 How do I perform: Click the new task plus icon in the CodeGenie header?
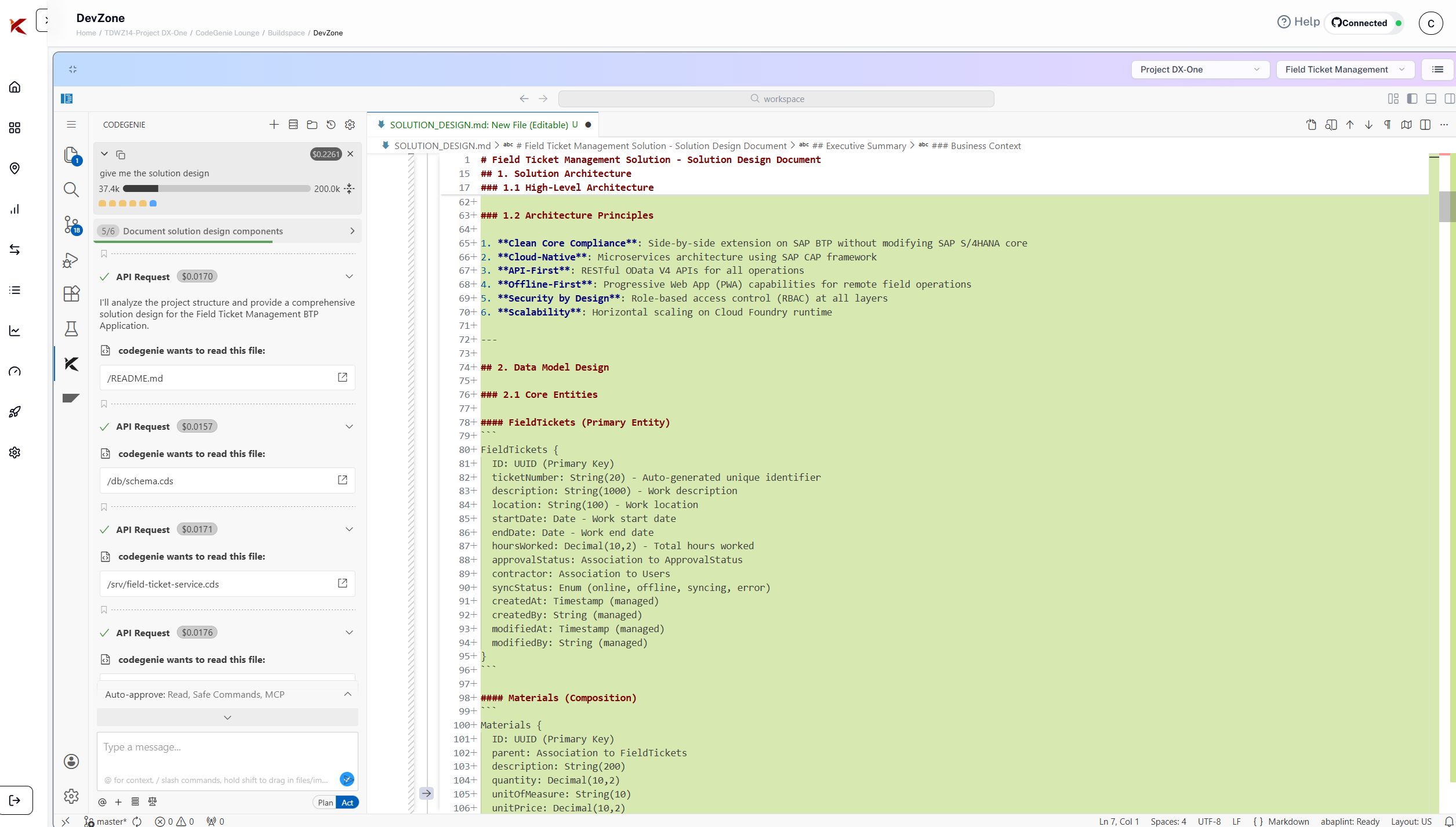(274, 125)
